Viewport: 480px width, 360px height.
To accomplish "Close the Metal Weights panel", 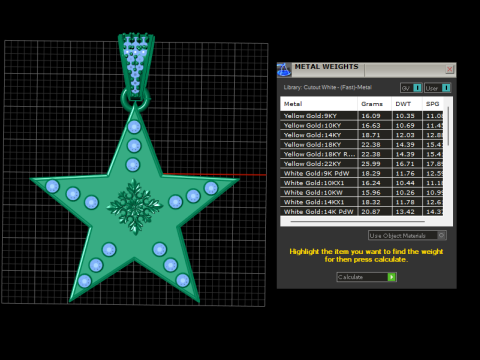I will click(450, 69).
